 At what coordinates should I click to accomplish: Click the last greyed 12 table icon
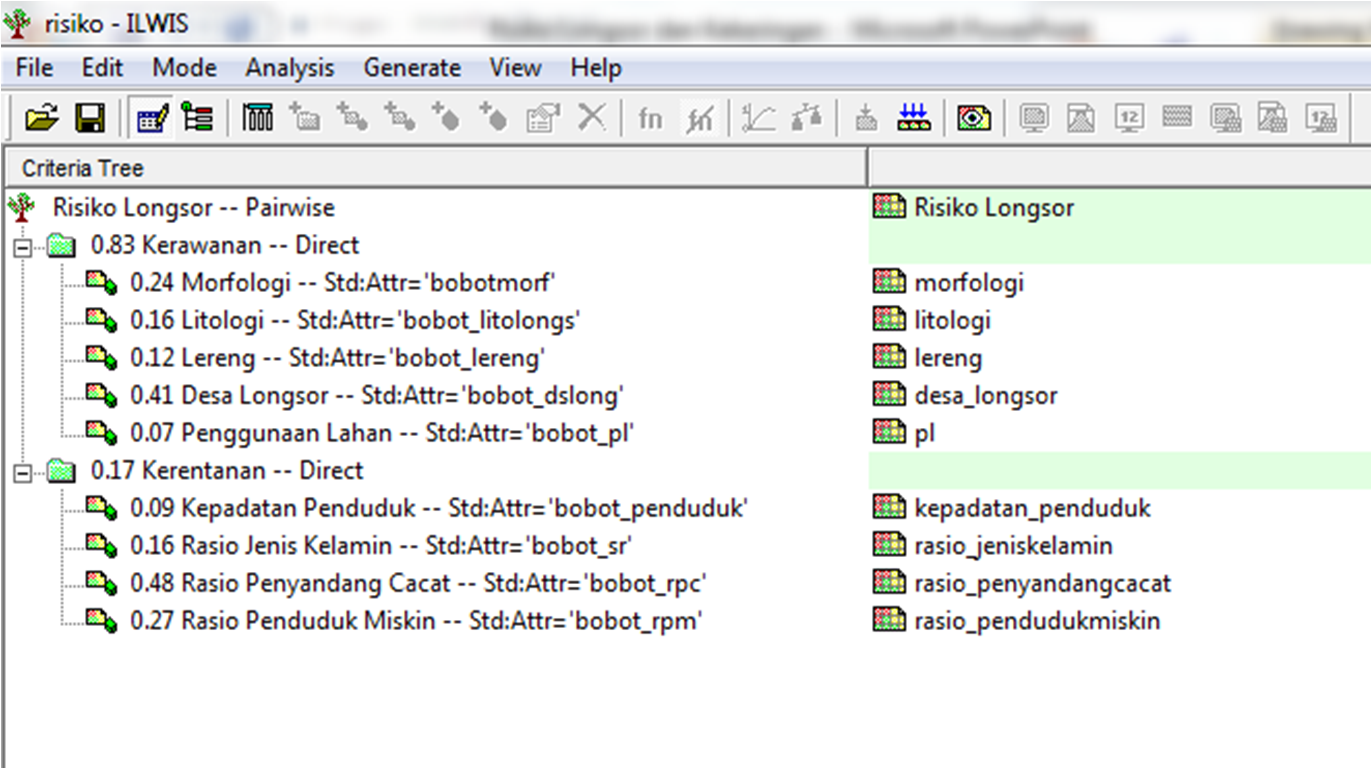click(1321, 119)
